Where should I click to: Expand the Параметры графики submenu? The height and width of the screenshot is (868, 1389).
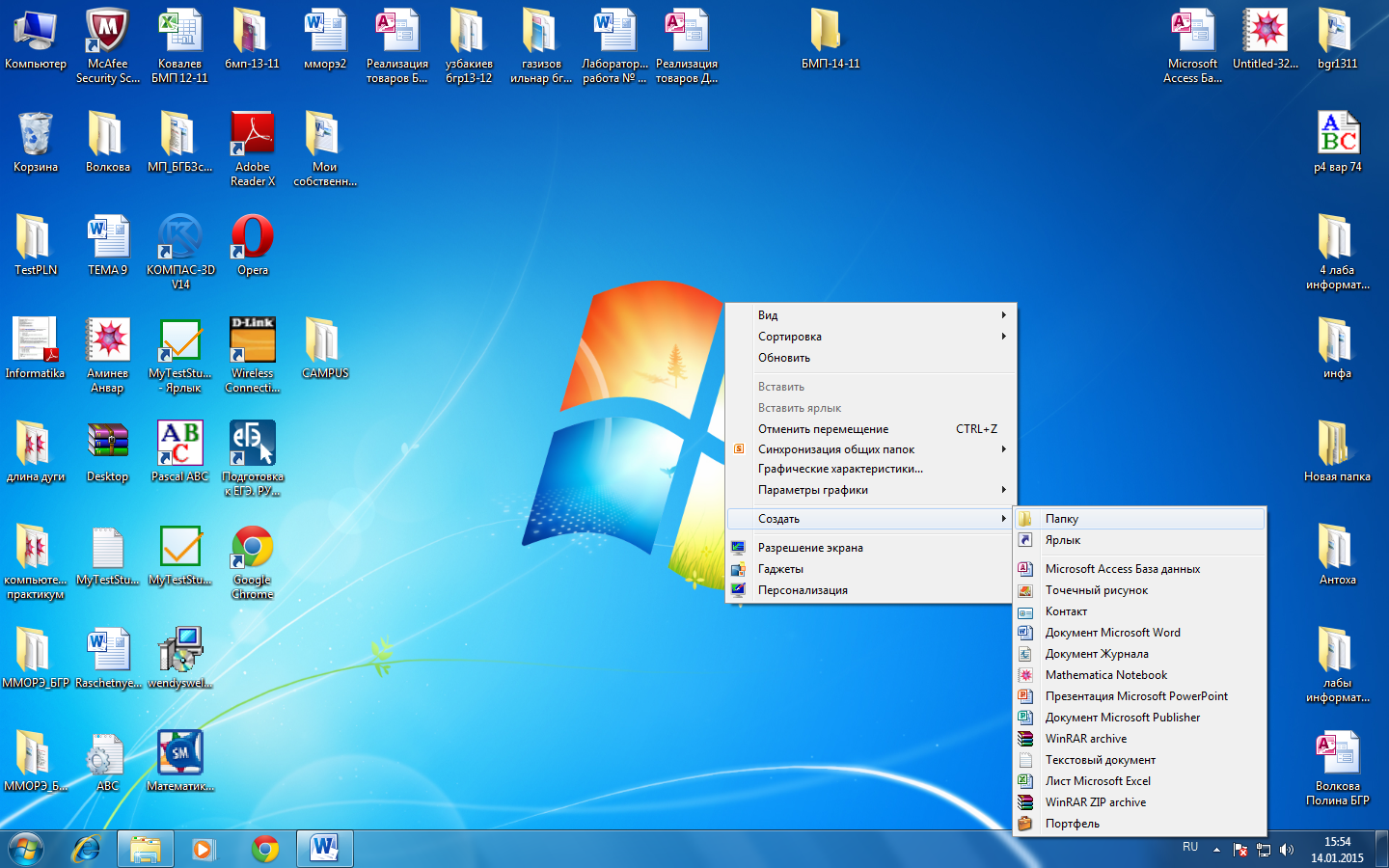871,490
